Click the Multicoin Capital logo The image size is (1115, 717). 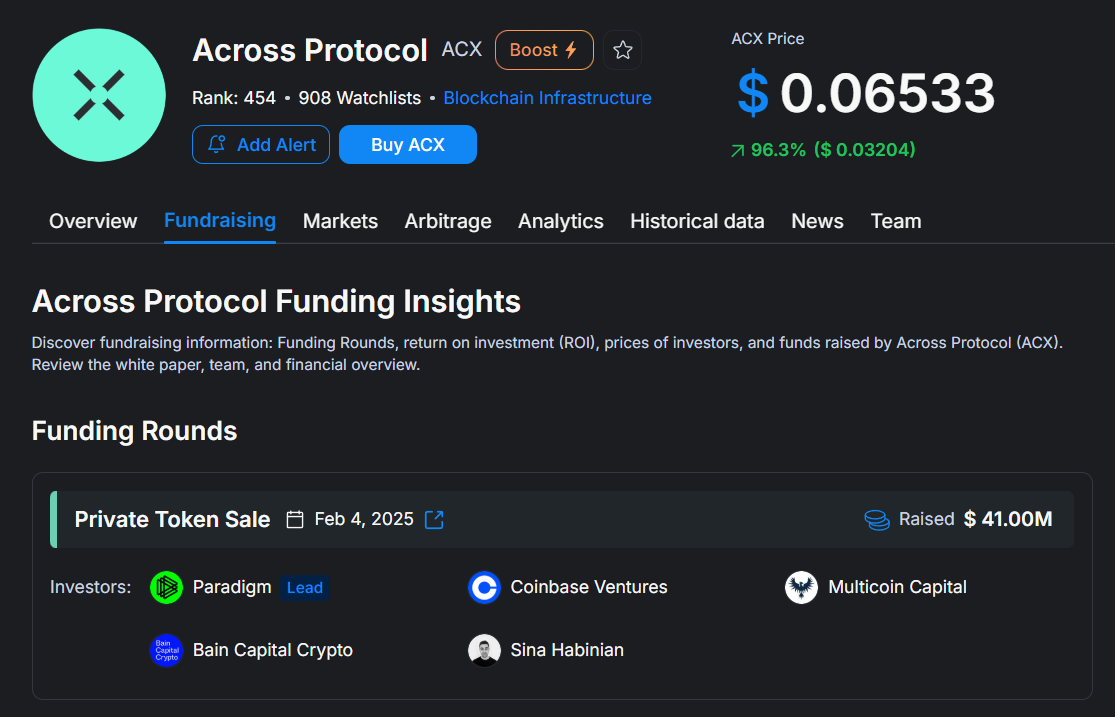click(x=801, y=587)
